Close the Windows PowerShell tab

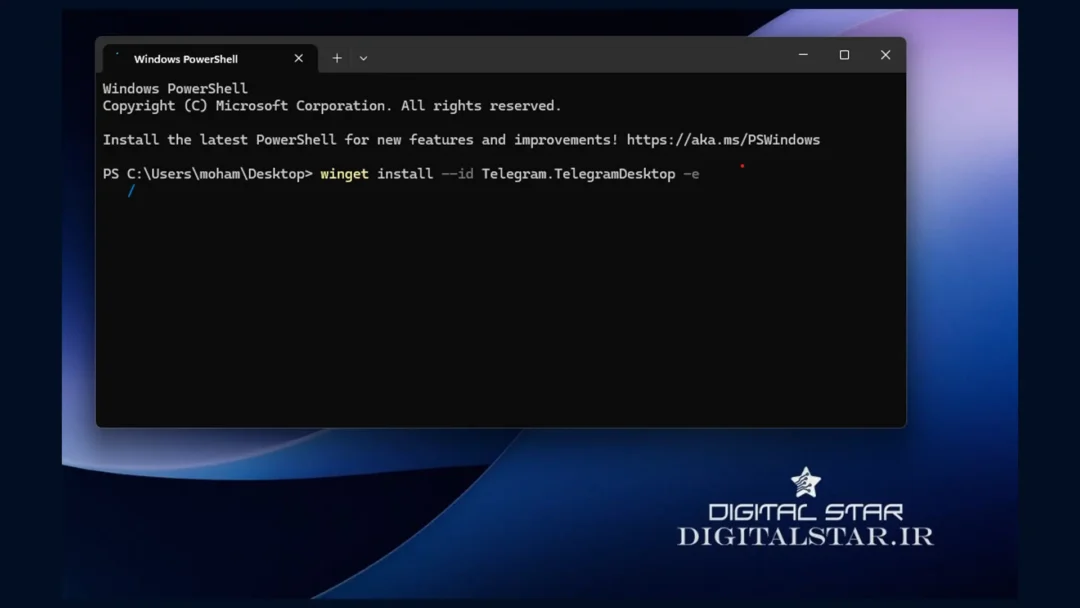[298, 58]
